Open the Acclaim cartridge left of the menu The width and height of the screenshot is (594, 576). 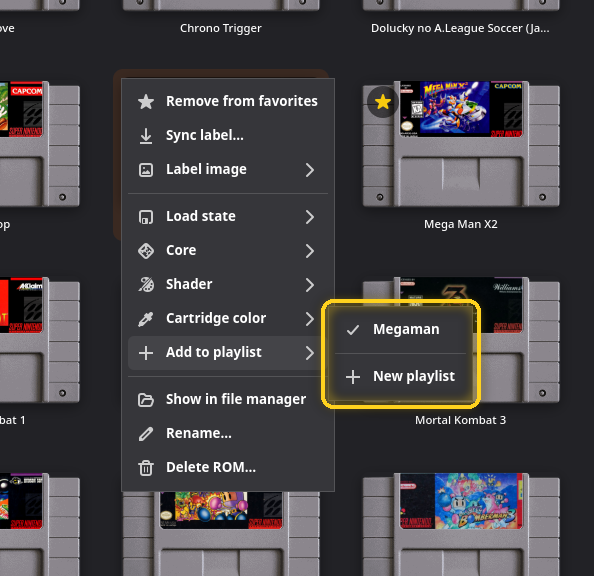click(40, 340)
